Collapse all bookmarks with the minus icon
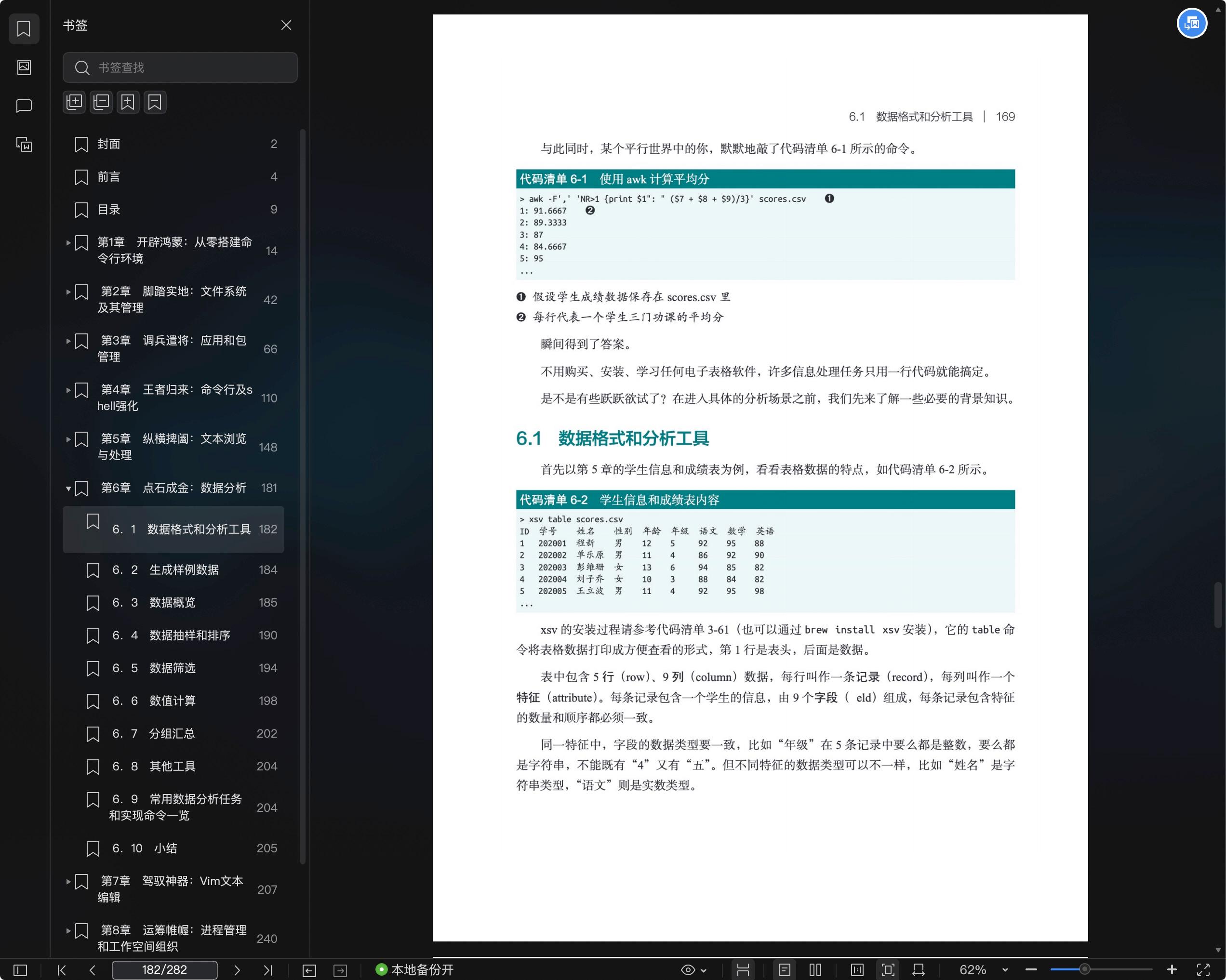This screenshot has width=1226, height=980. (101, 102)
